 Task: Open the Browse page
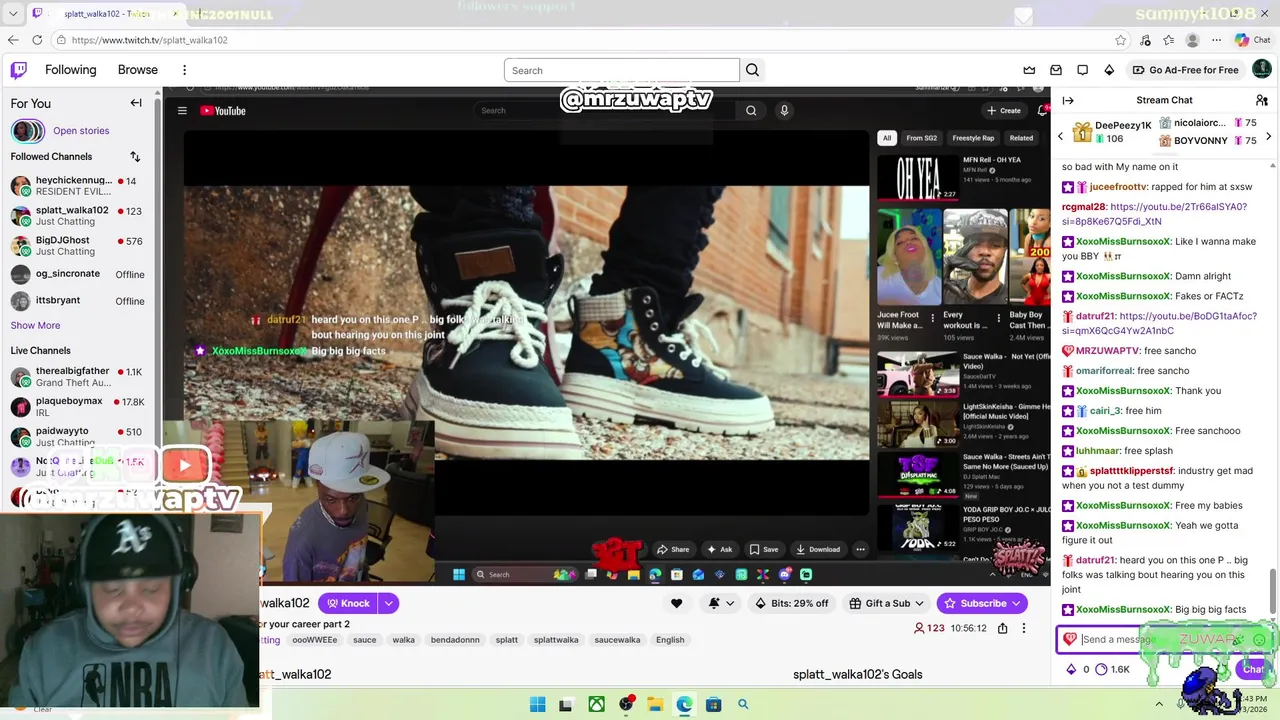click(138, 70)
